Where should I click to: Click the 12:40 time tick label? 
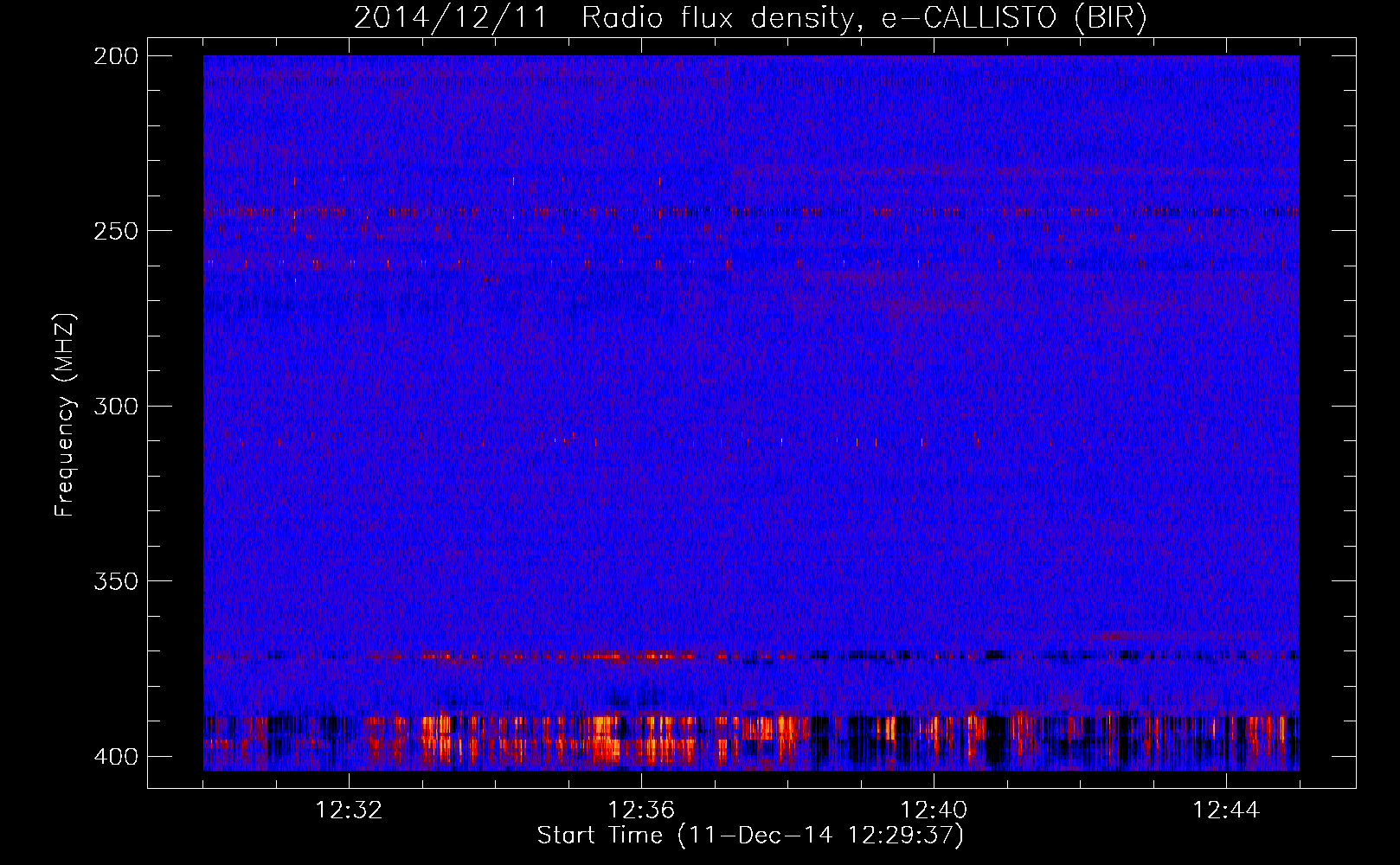[x=934, y=811]
